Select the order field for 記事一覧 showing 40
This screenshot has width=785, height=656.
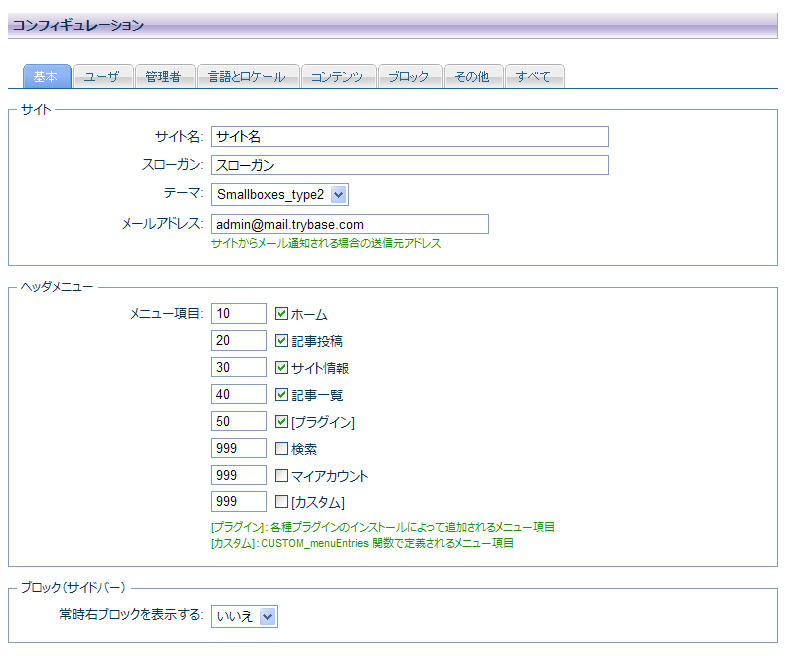[239, 395]
